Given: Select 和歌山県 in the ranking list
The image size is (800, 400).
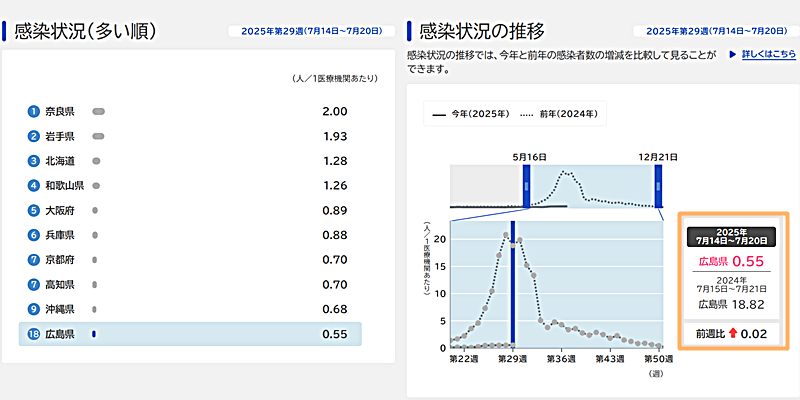Looking at the screenshot, I should tap(65, 186).
